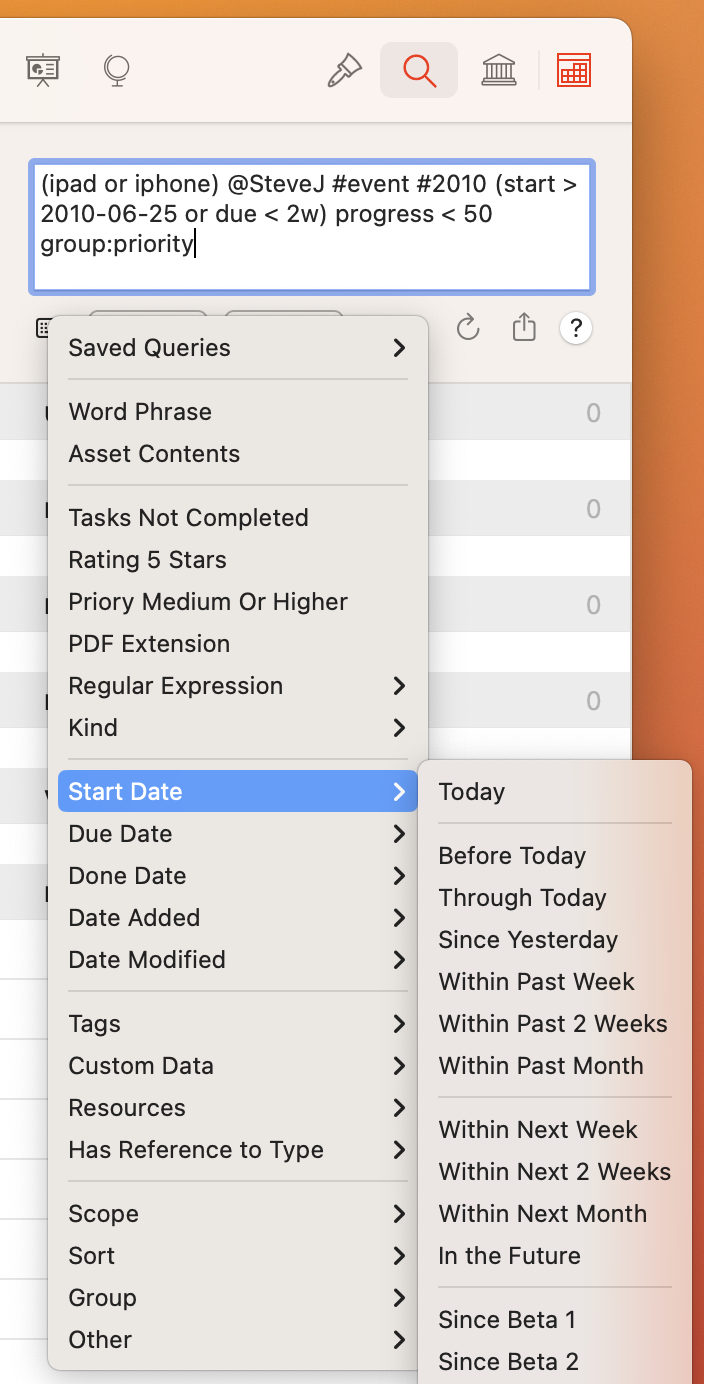Click the pushpin icon in toolbar
The width and height of the screenshot is (704, 1384).
pyautogui.click(x=344, y=70)
